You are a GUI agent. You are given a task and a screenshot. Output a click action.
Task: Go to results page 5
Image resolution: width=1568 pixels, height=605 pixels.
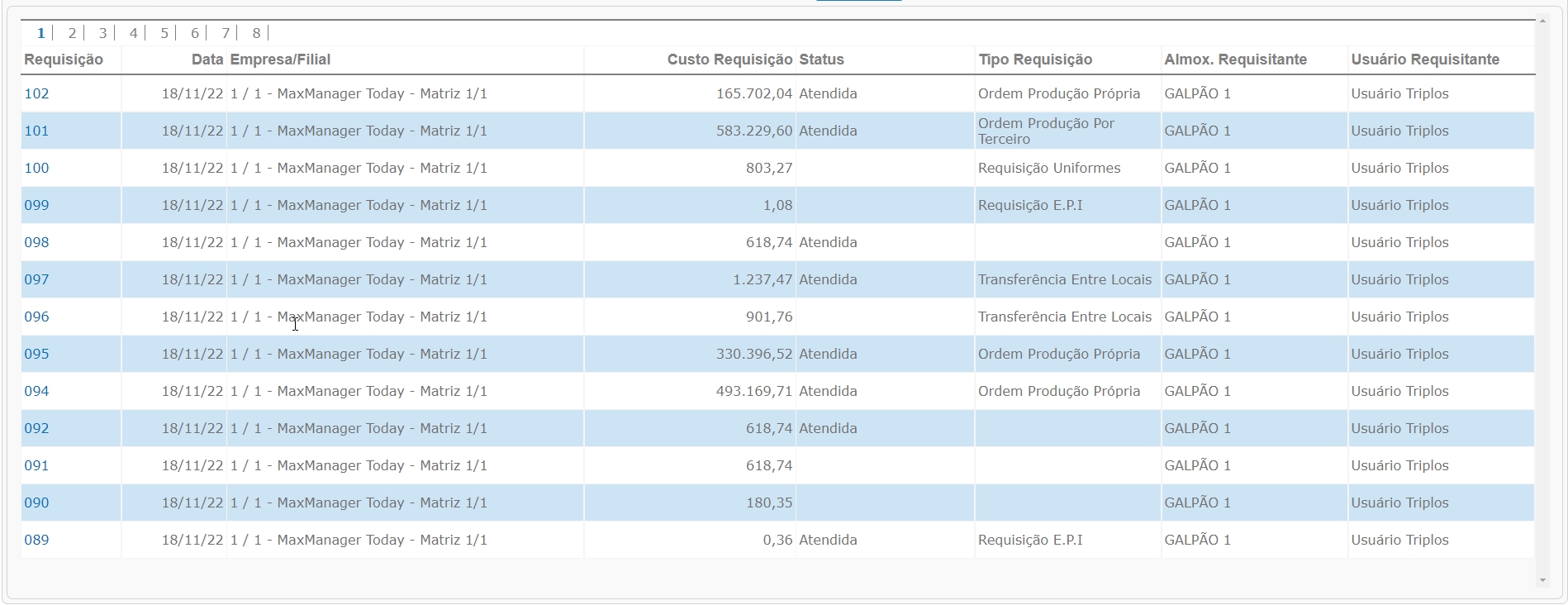tap(164, 33)
